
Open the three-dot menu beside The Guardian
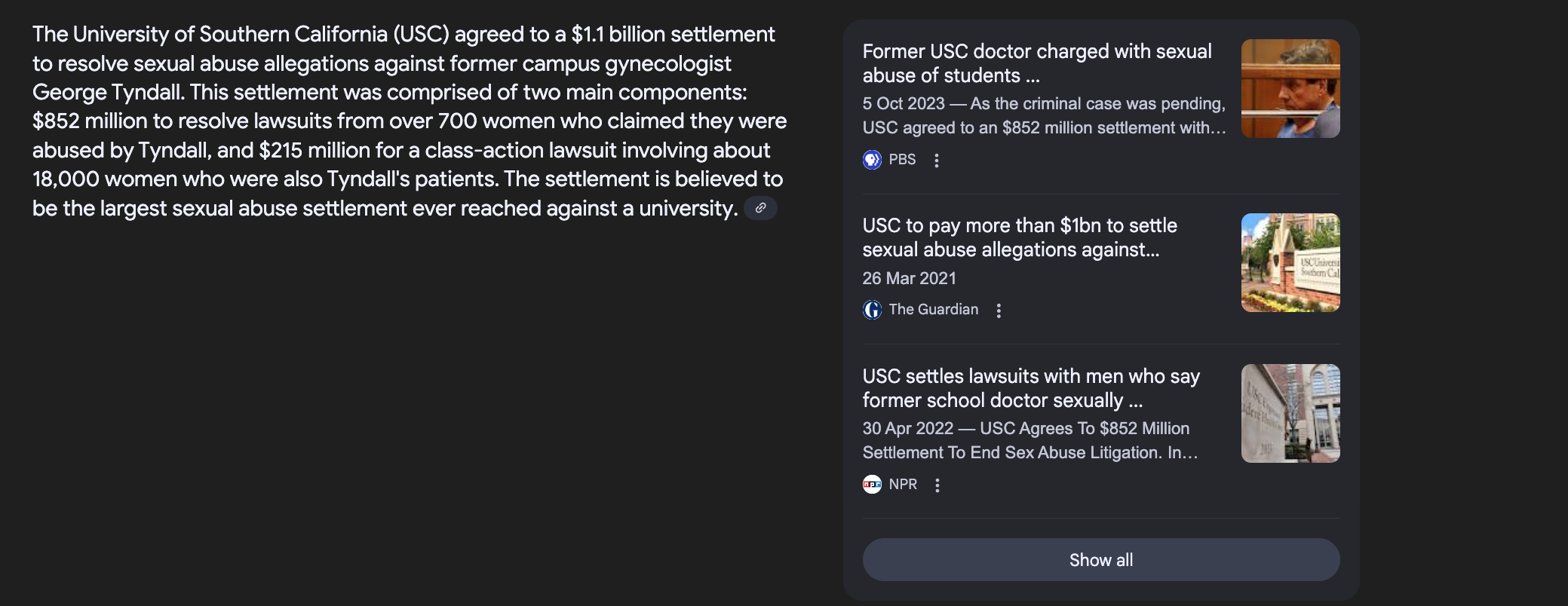[999, 311]
